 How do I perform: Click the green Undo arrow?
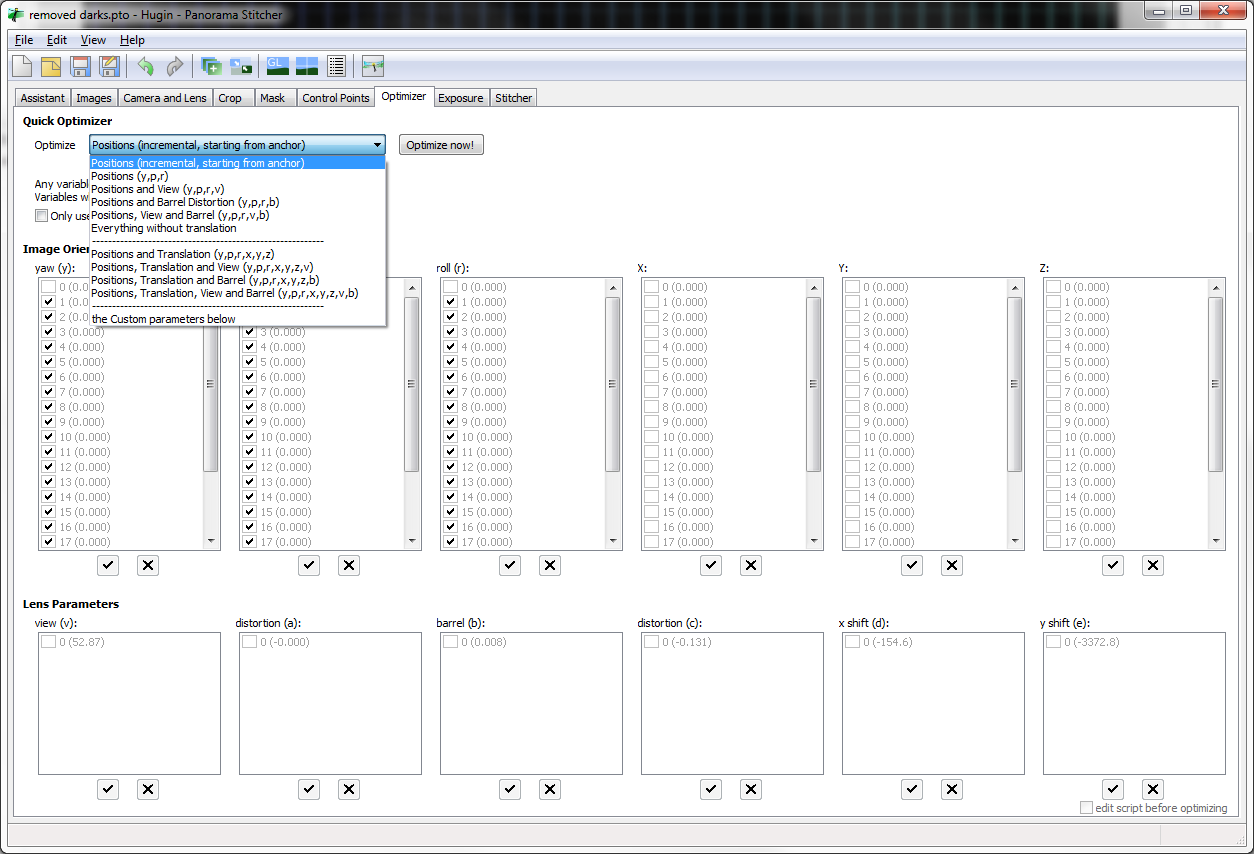click(x=146, y=67)
